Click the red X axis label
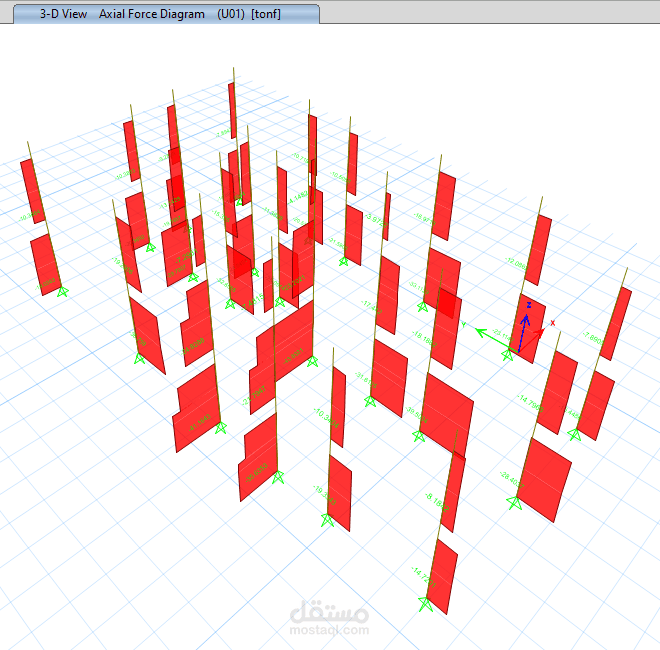The image size is (660, 650). pos(553,323)
